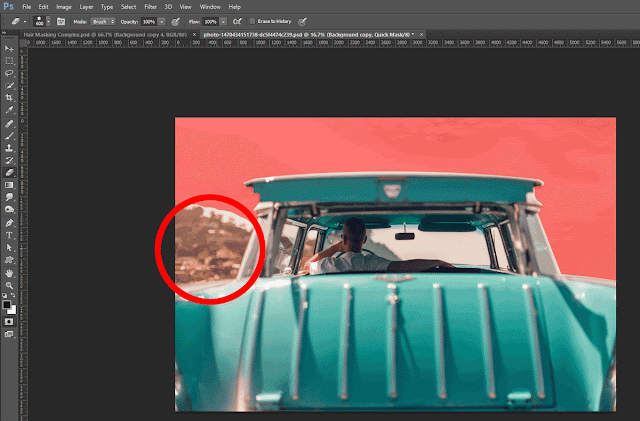Select the Lasso tool
The image size is (640, 421).
9,73
